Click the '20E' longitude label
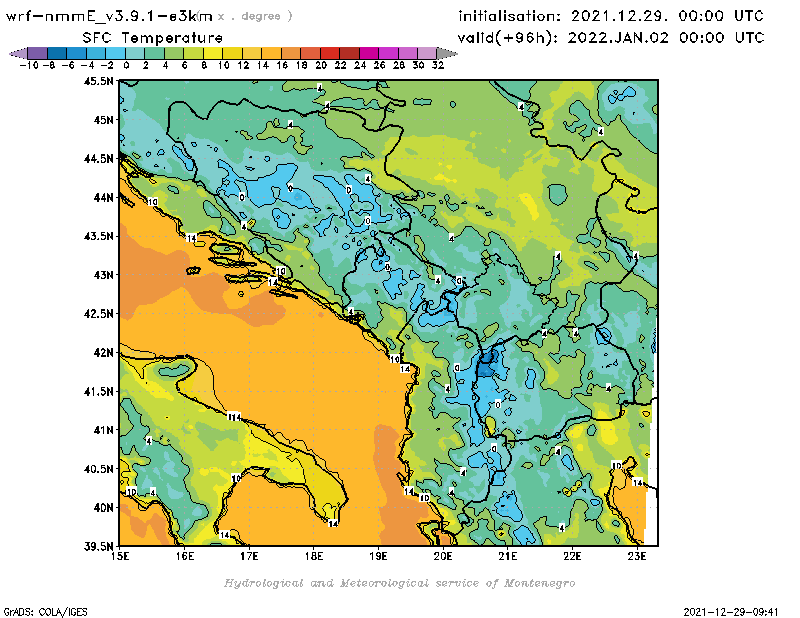This screenshot has height=618, width=800. click(443, 556)
